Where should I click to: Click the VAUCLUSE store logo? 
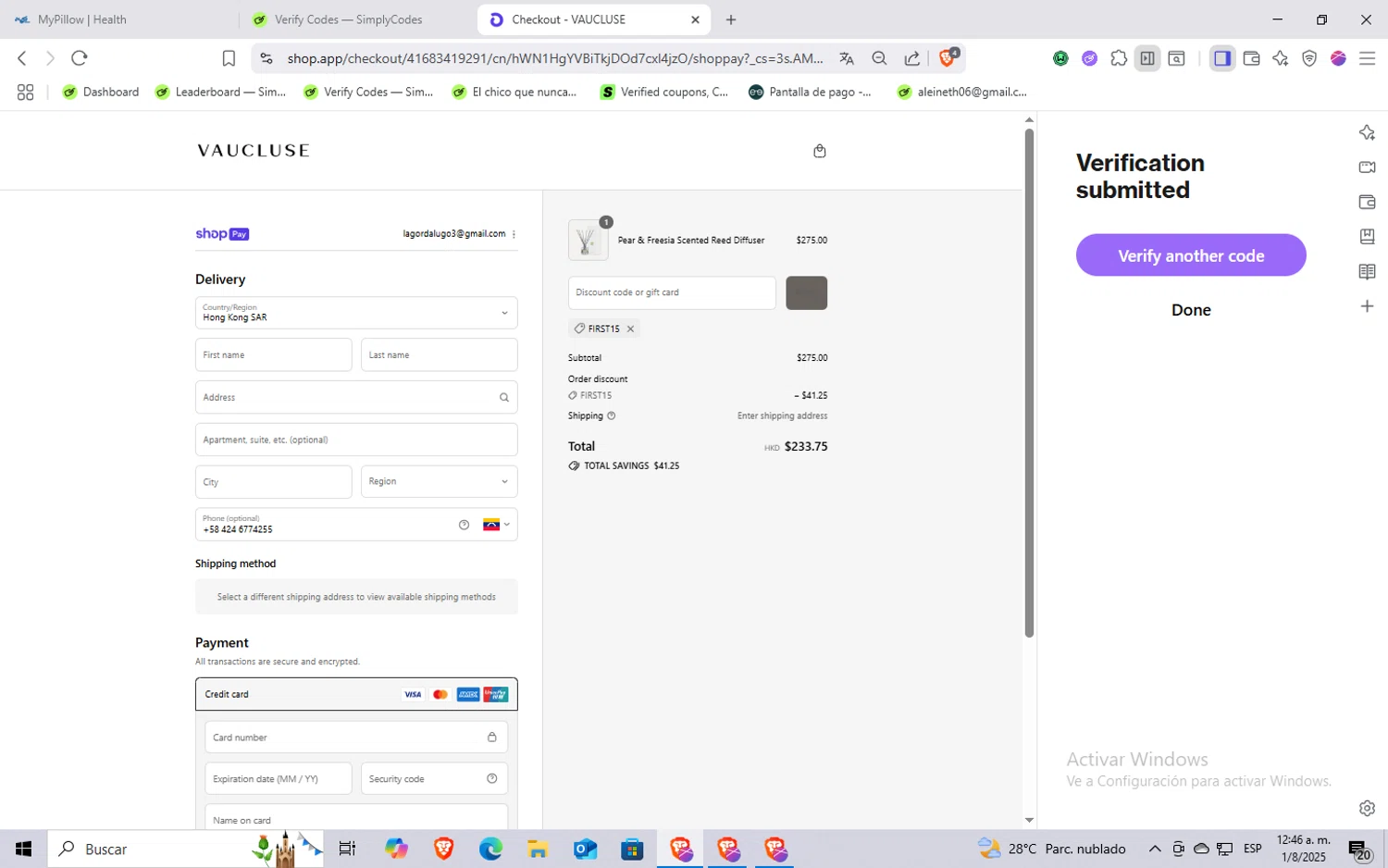pos(254,151)
